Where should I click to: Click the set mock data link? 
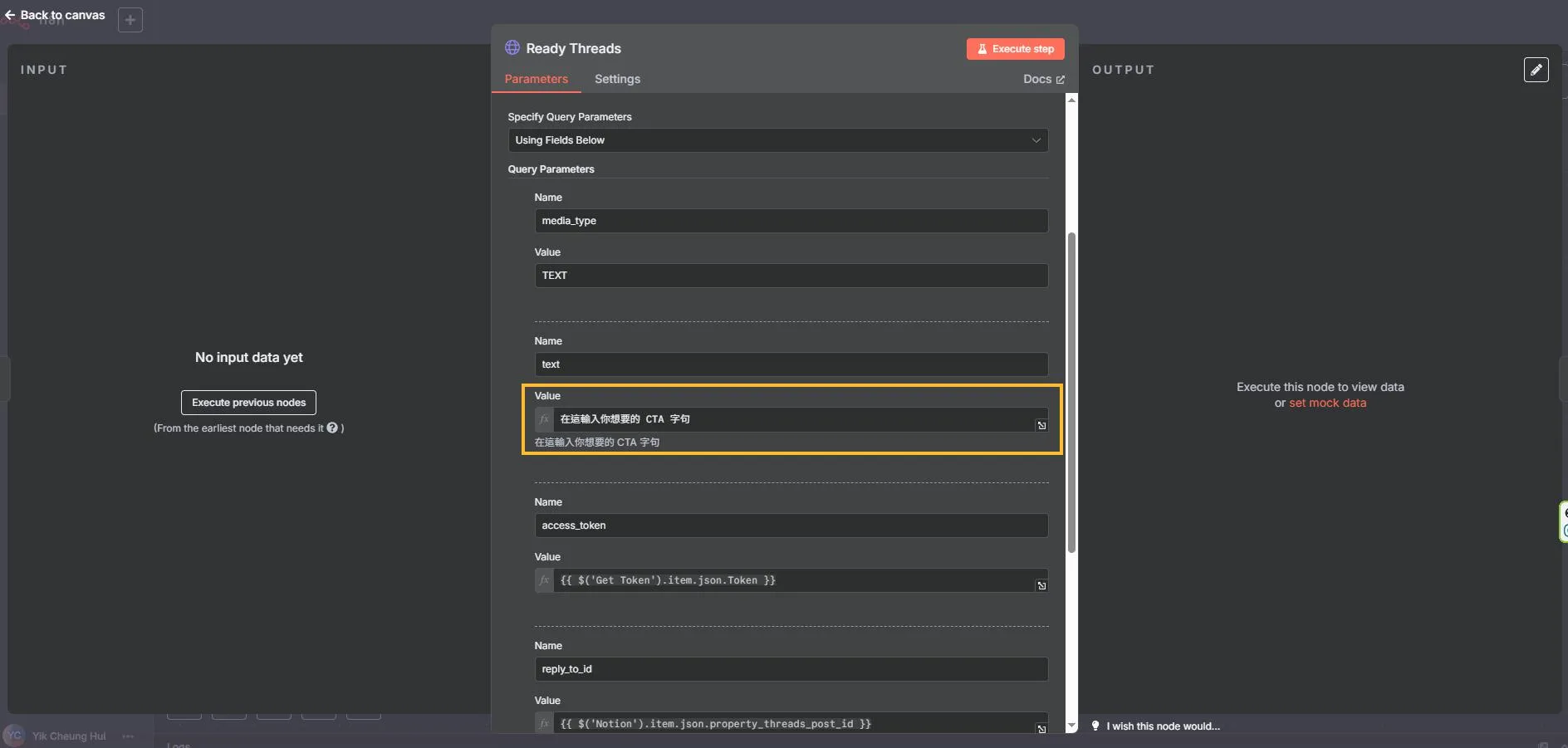tap(1327, 403)
